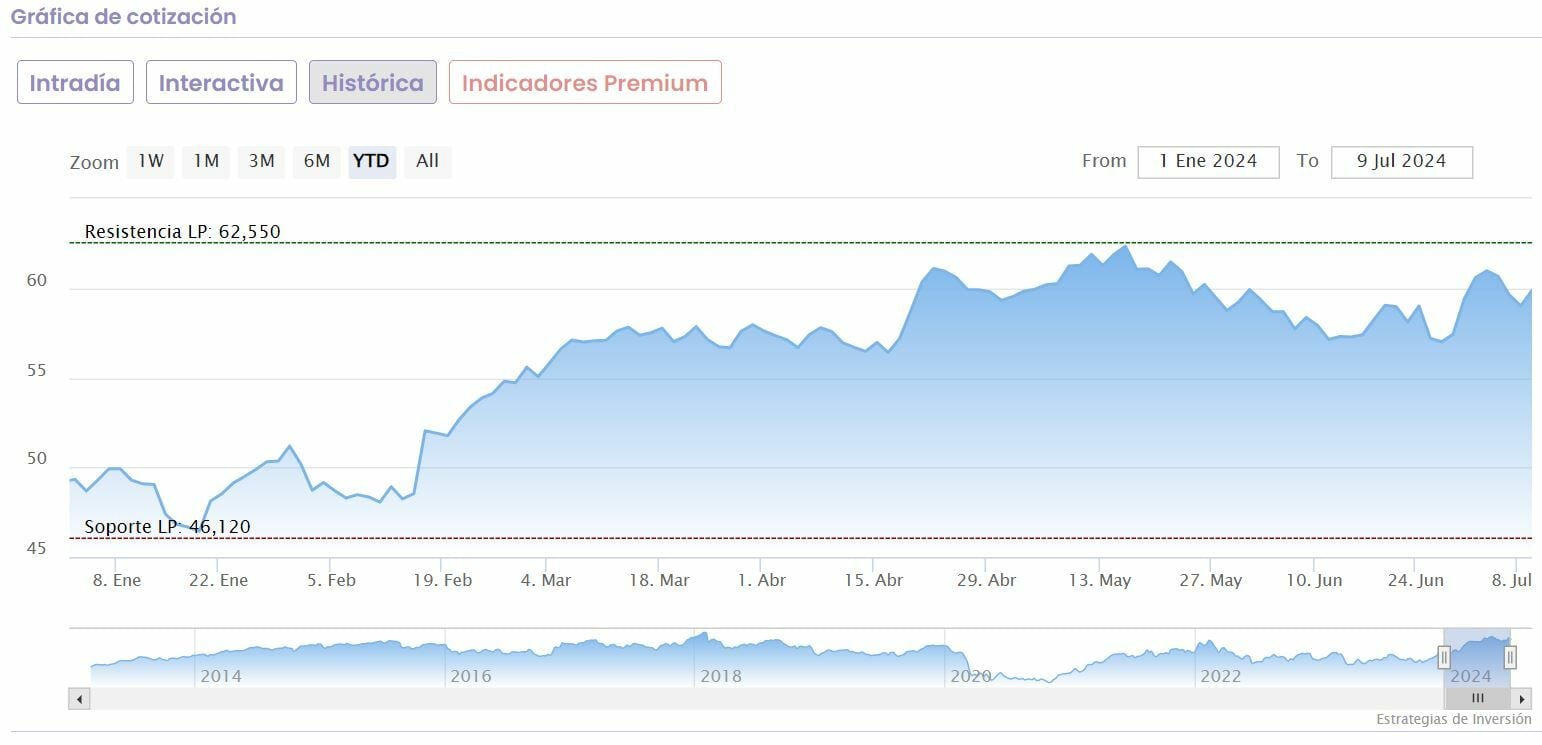Image resolution: width=1542 pixels, height=745 pixels.
Task: Click the scrollbar thumb grip below 2024
Action: tap(1477, 698)
